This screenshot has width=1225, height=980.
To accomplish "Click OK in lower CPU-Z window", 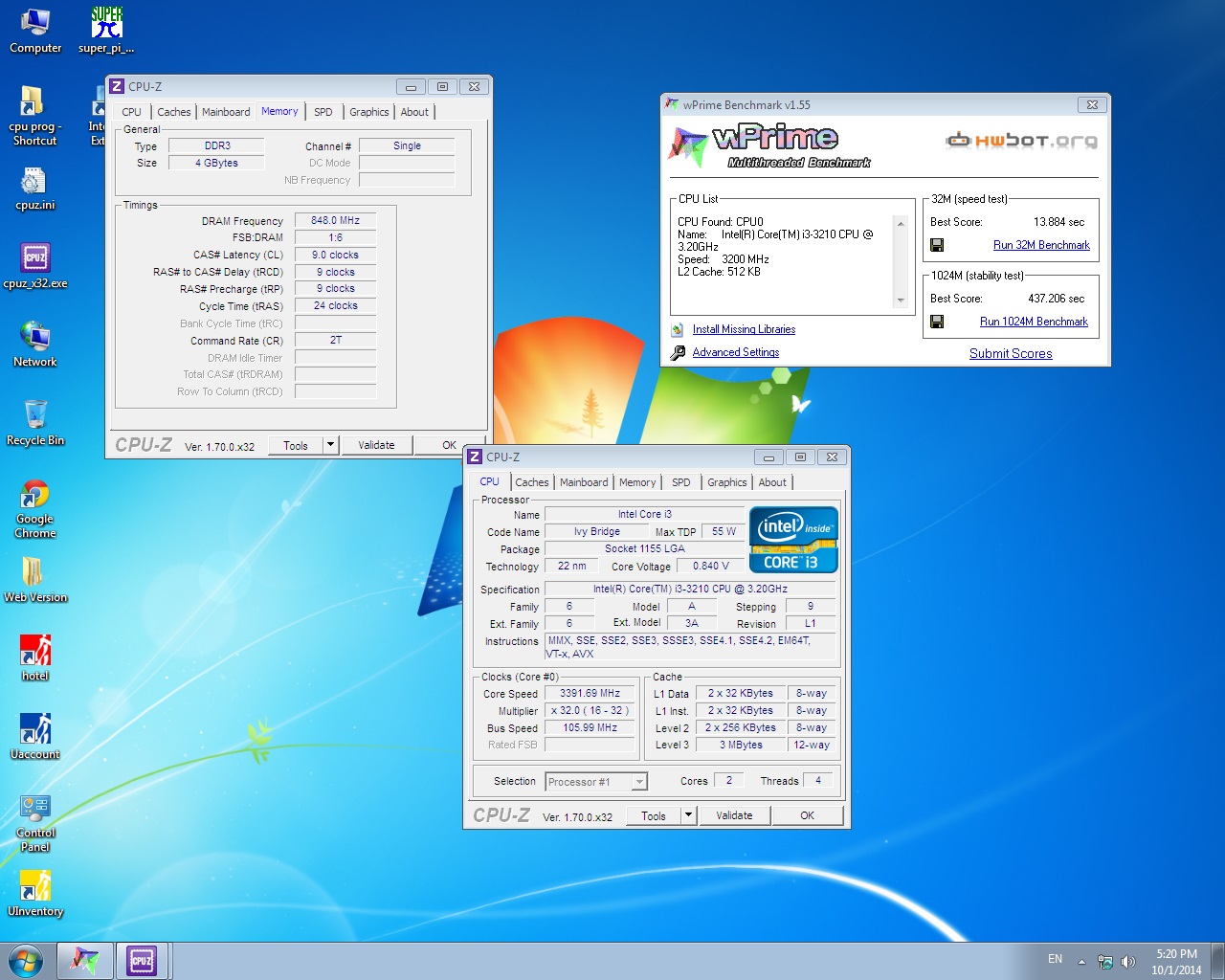I will (x=807, y=815).
